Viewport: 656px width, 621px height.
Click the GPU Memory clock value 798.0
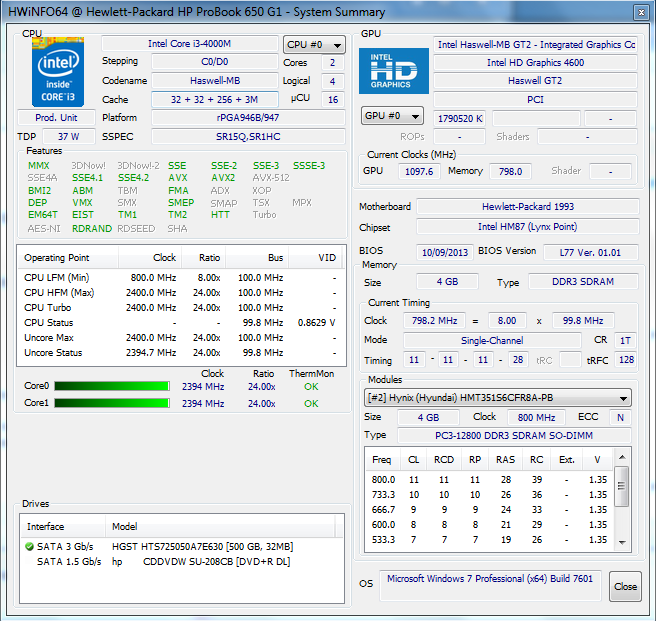(510, 172)
